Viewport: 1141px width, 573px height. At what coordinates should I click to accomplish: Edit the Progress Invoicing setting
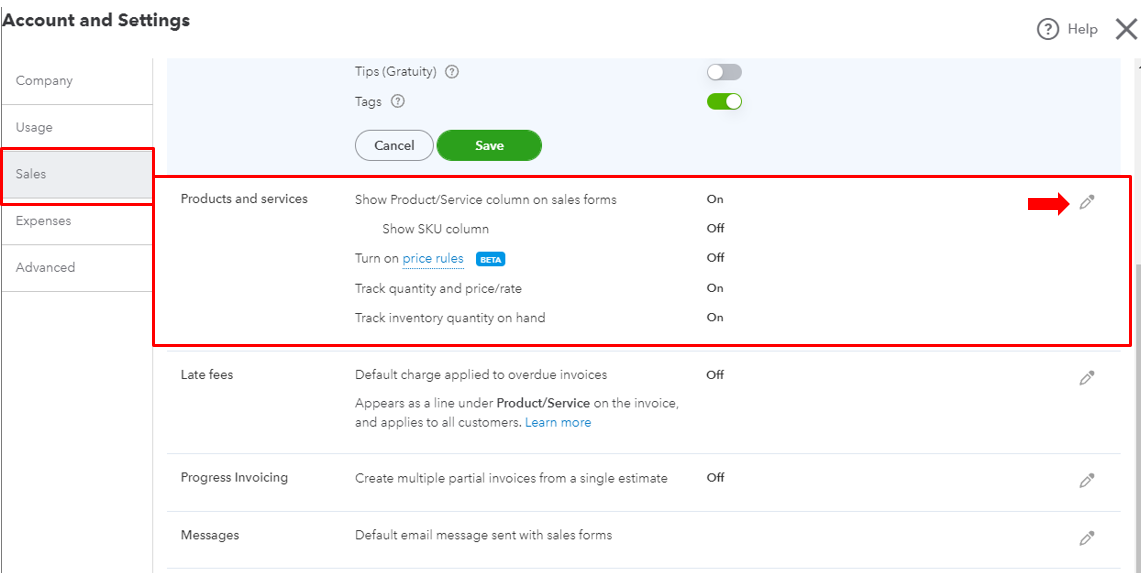click(1087, 480)
